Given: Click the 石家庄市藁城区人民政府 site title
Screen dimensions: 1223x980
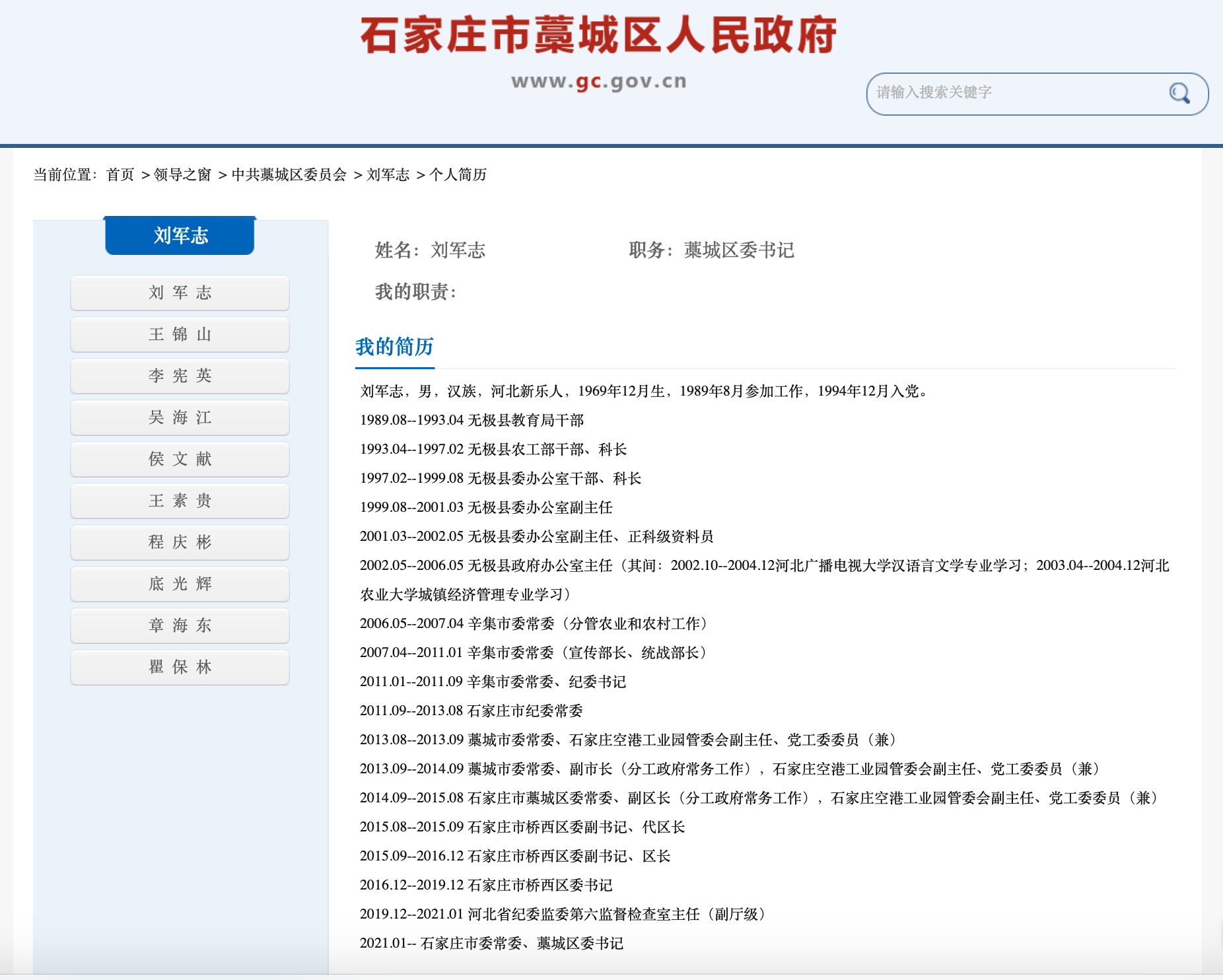Looking at the screenshot, I should tap(598, 35).
